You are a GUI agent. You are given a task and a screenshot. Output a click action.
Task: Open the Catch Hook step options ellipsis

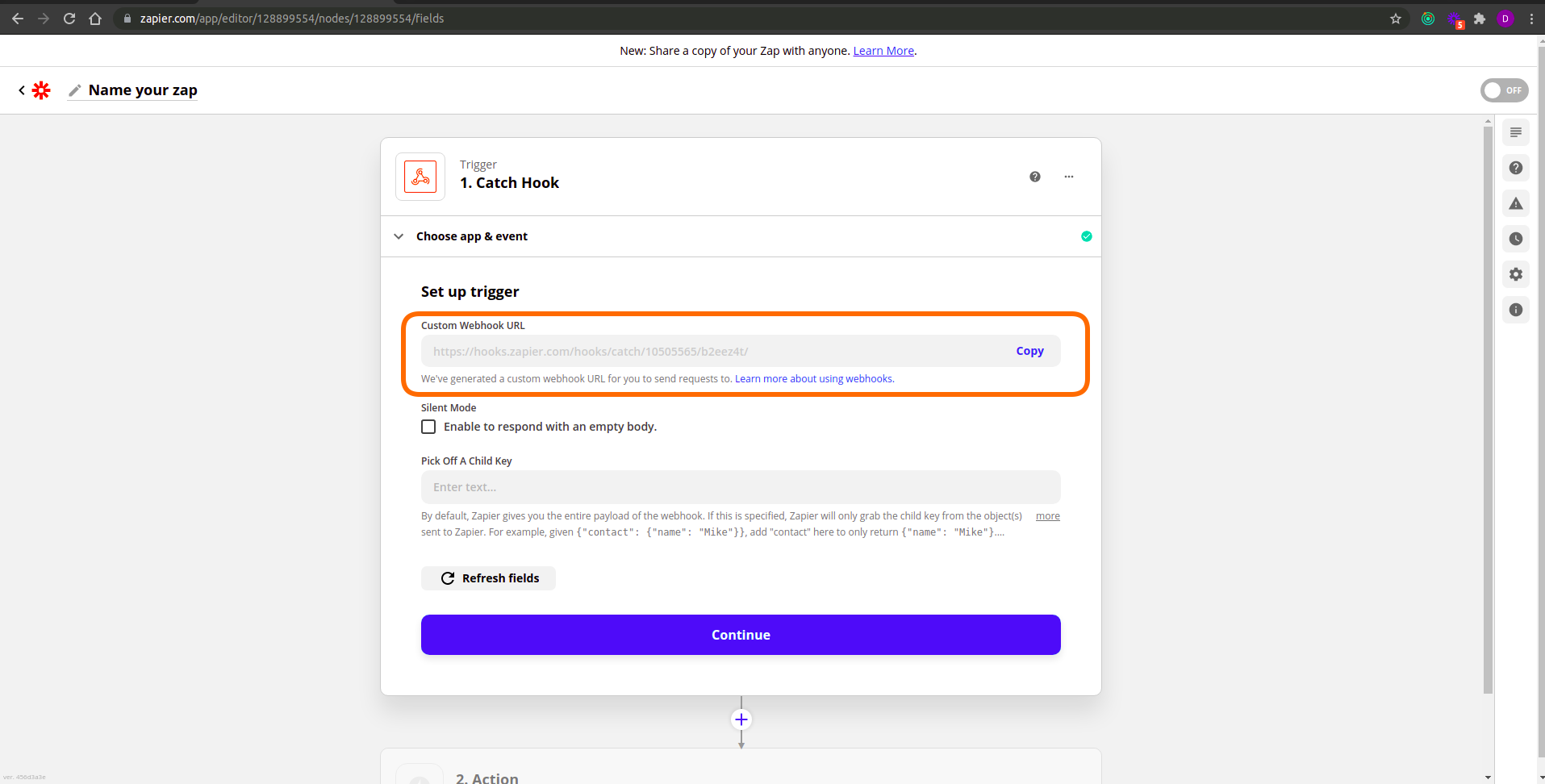tap(1069, 177)
